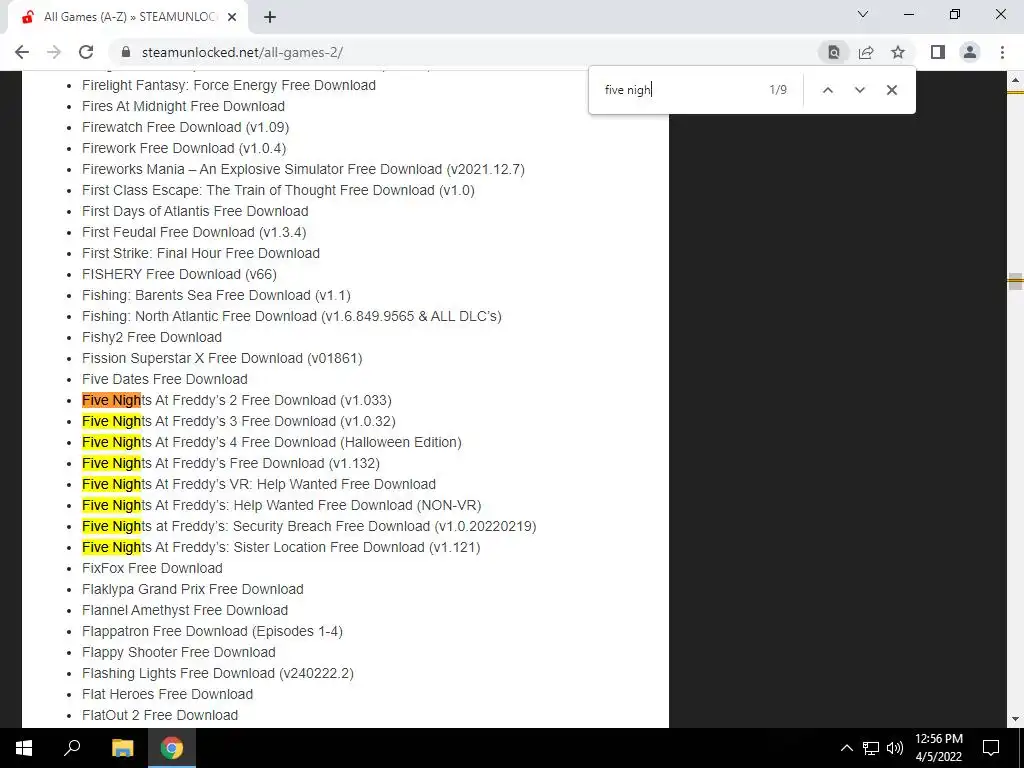The image size is (1024, 768).
Task: Open Firework Free Download (v1.0.4)
Action: coord(184,148)
